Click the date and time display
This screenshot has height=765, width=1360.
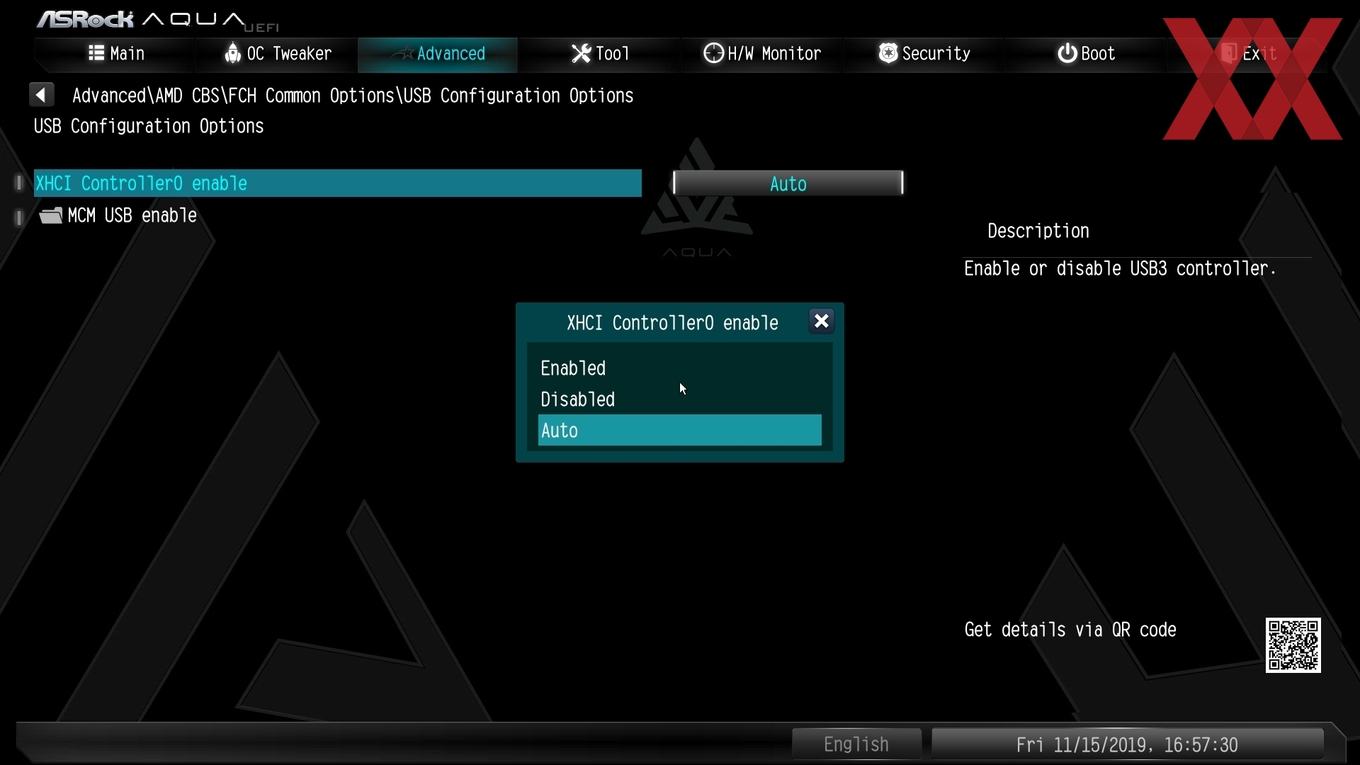1127,744
